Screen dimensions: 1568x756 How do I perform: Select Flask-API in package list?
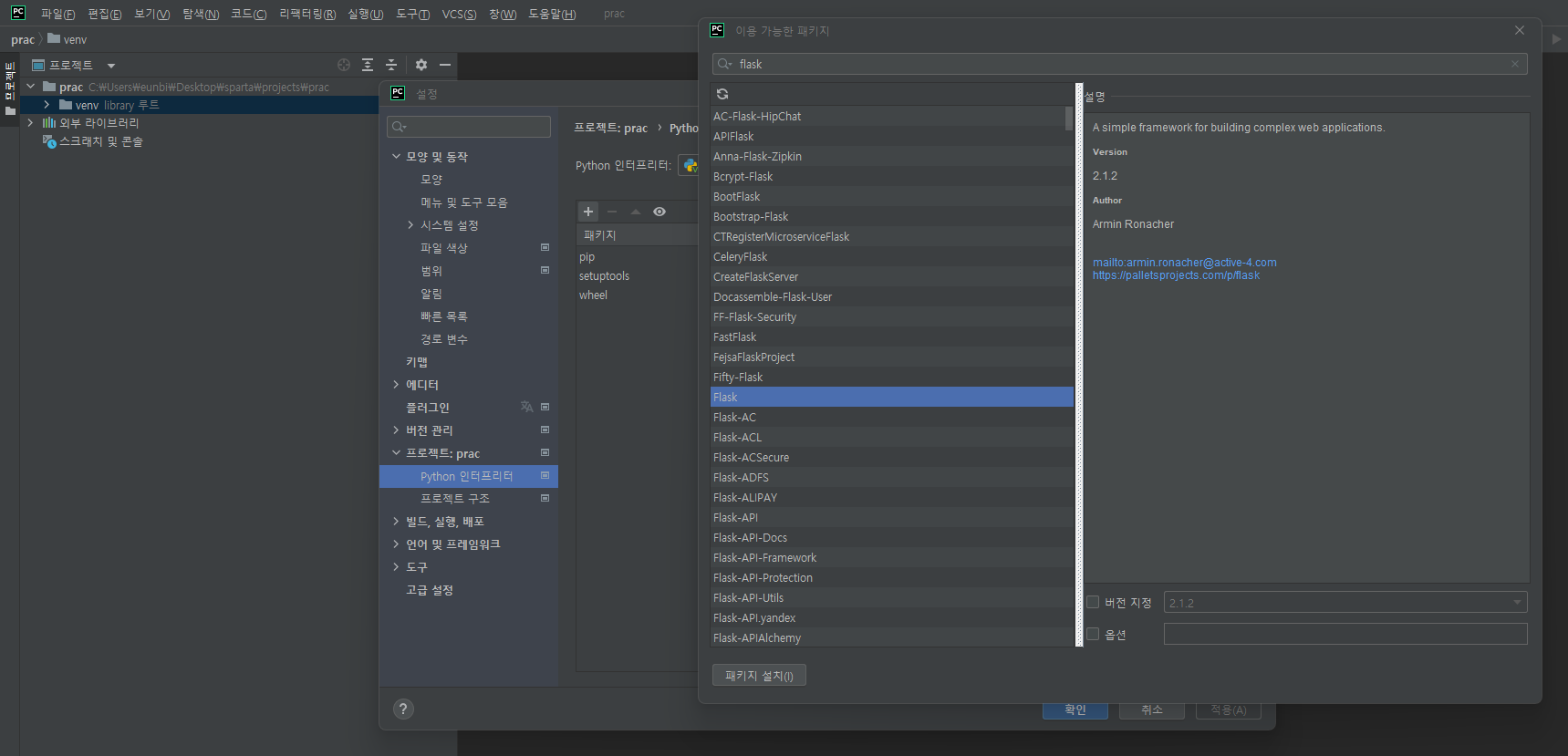(x=891, y=517)
